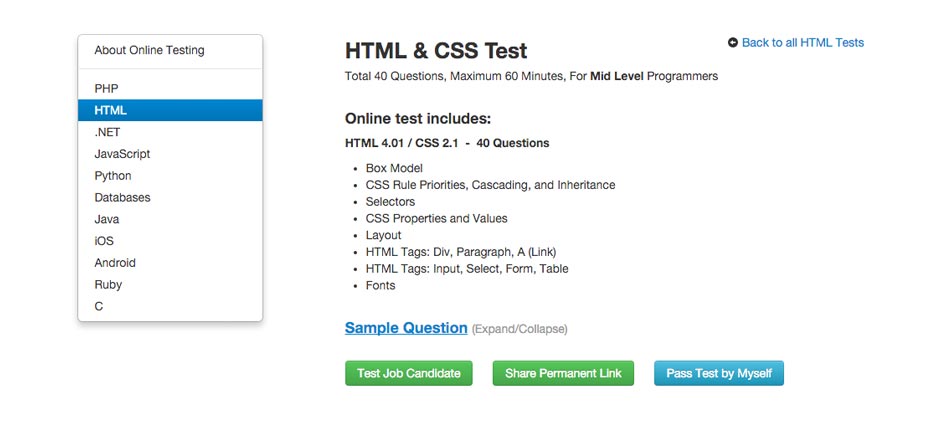This screenshot has height=428, width=940.
Task: Select Python in the sidebar
Action: [113, 176]
